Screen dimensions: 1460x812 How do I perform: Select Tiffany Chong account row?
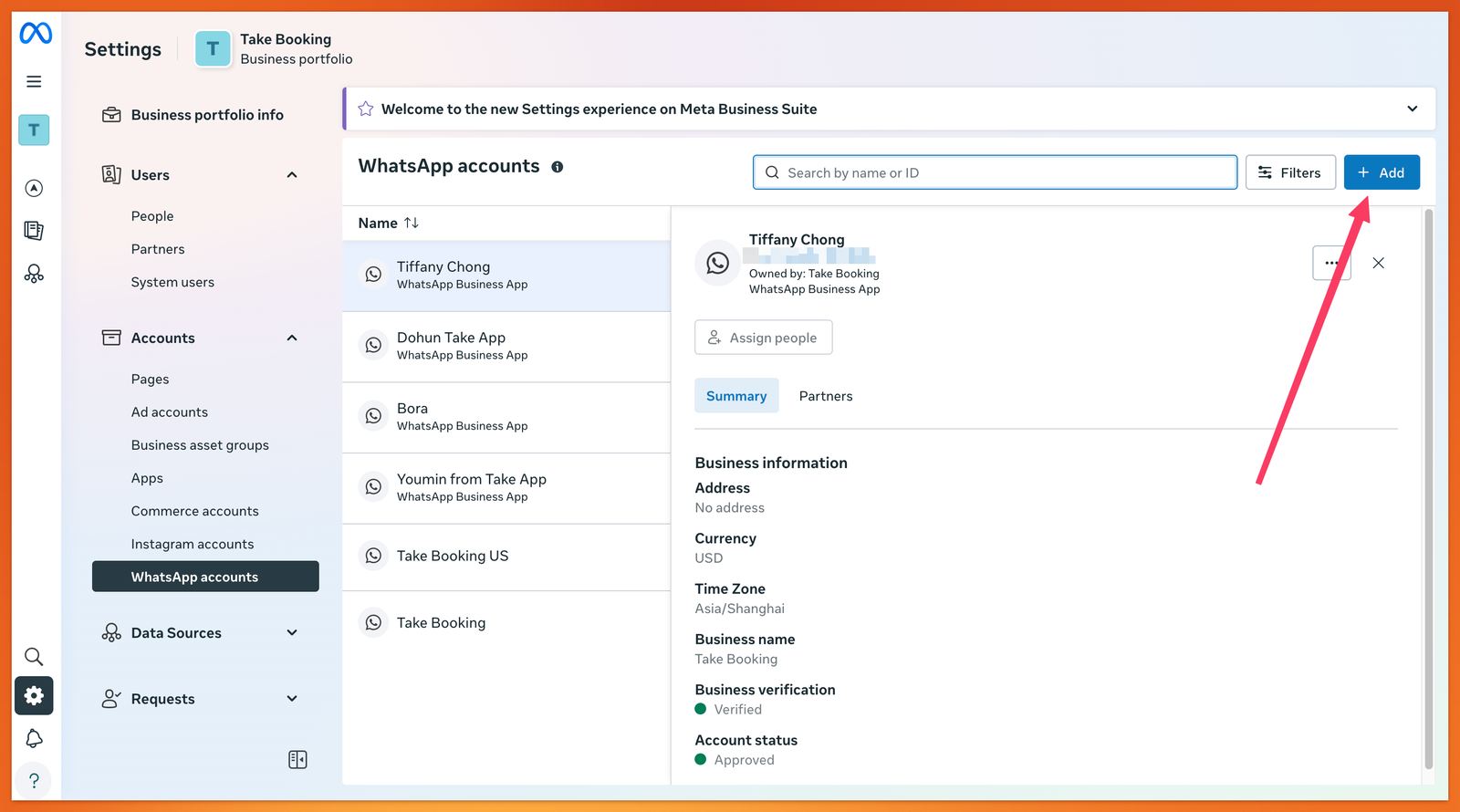[x=506, y=276]
